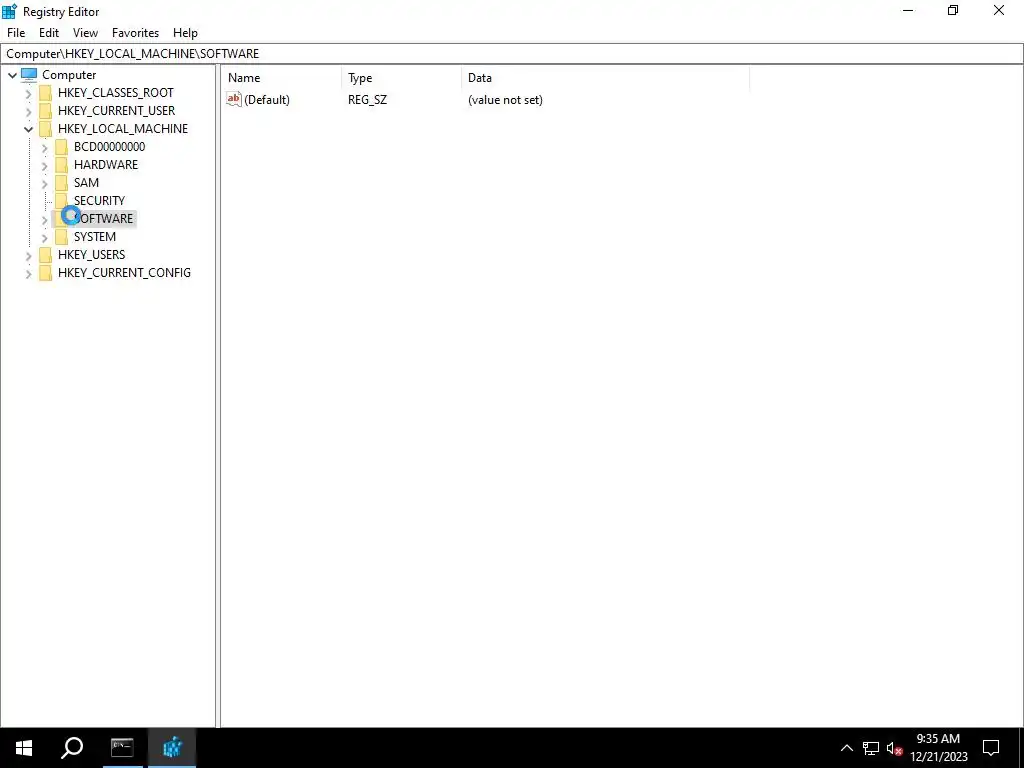Expand the SAM key
The image size is (1024, 768).
(x=44, y=184)
